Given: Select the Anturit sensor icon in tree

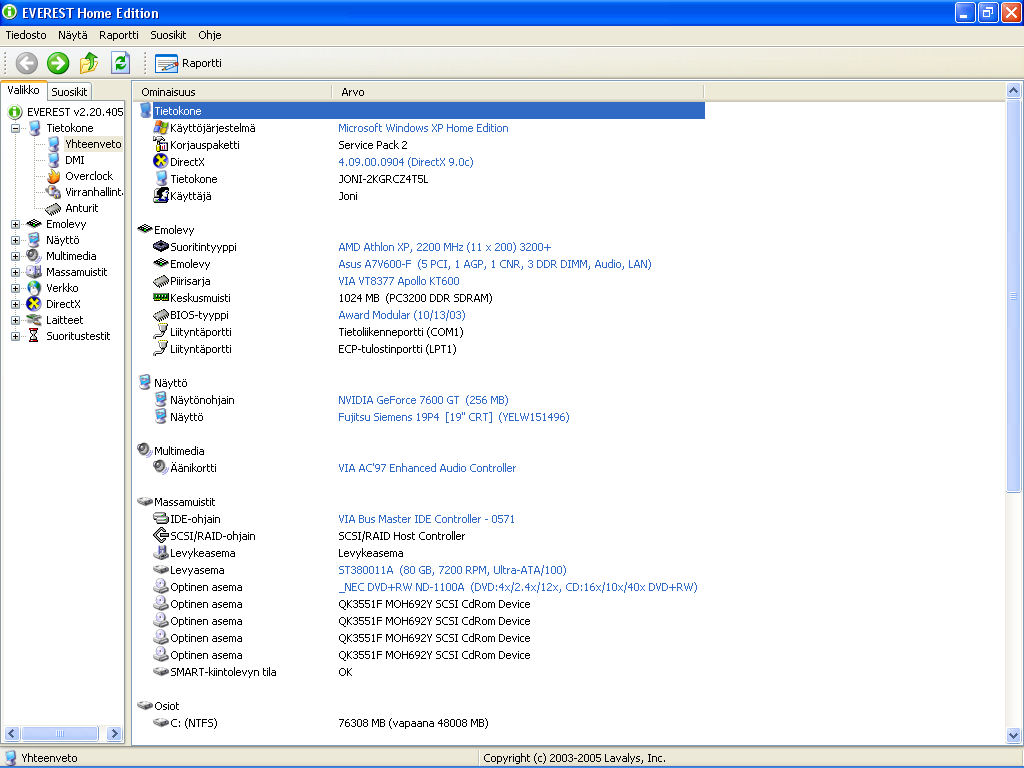Looking at the screenshot, I should point(54,208).
